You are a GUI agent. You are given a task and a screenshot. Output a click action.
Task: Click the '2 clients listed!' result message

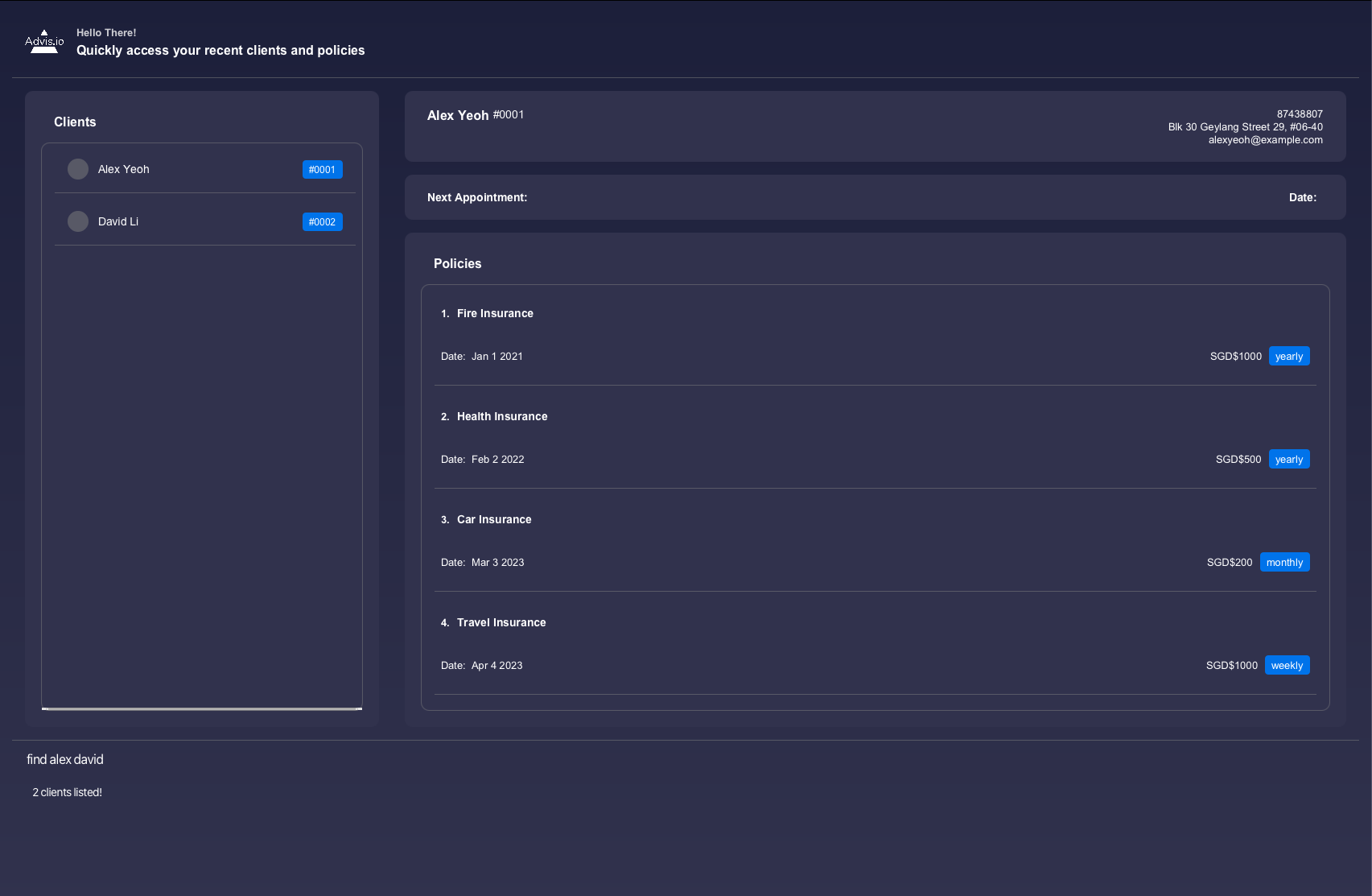tap(68, 792)
